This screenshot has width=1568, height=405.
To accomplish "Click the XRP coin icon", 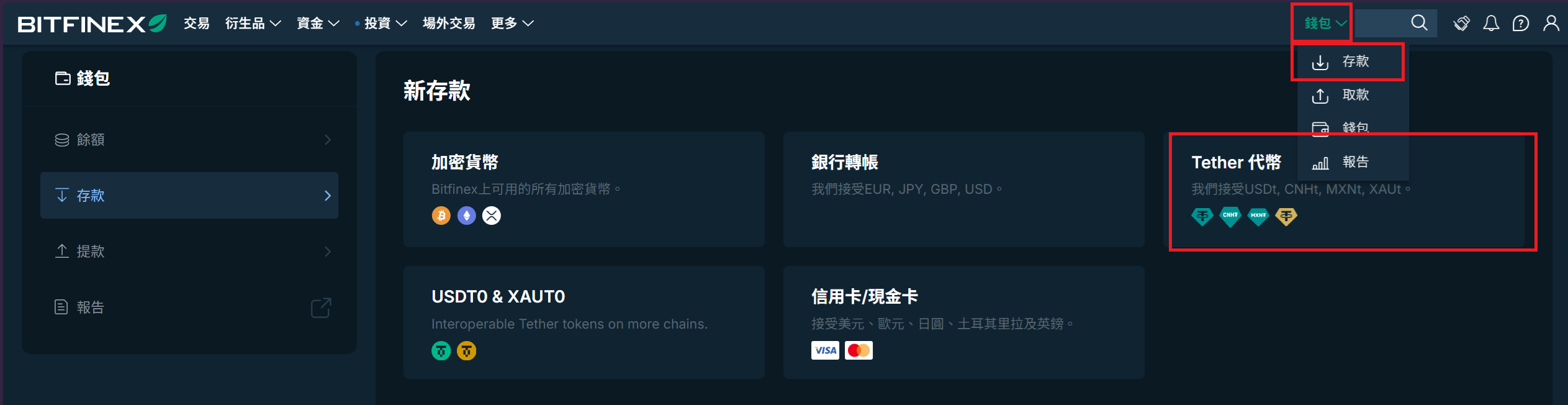I will tap(492, 216).
